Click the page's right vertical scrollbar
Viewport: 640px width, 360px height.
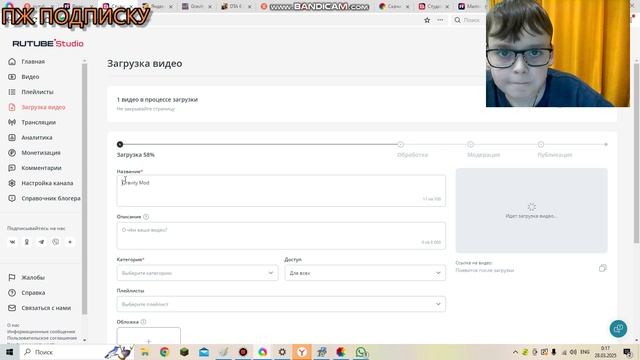[637, 153]
